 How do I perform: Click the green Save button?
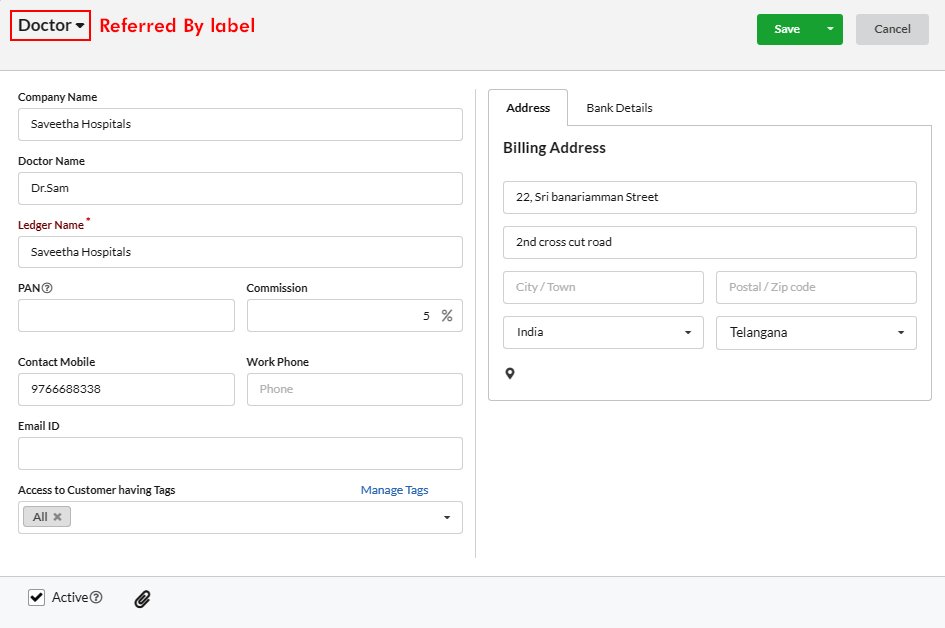[787, 29]
